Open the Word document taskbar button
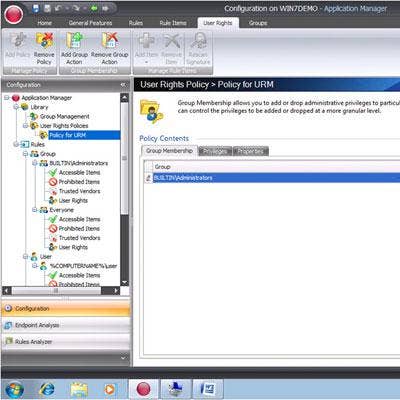 [x=207, y=389]
